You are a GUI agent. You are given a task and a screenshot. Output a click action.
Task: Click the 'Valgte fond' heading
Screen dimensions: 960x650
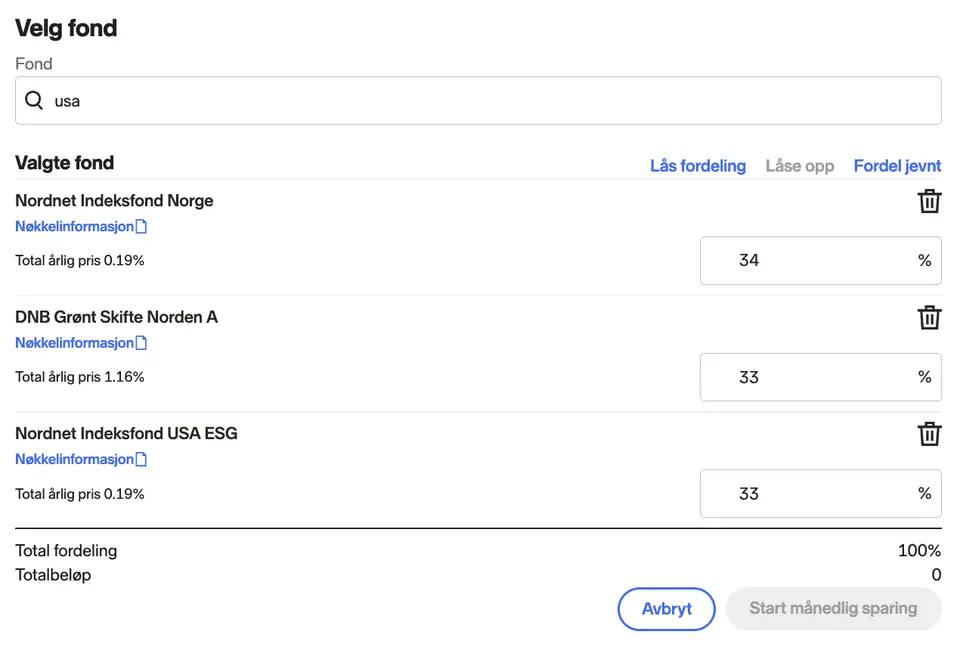[64, 163]
